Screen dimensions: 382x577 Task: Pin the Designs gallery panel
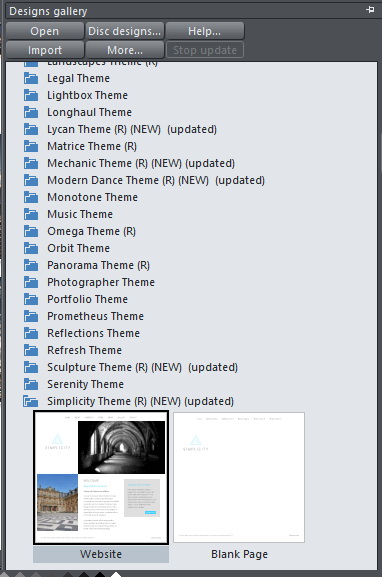370,10
